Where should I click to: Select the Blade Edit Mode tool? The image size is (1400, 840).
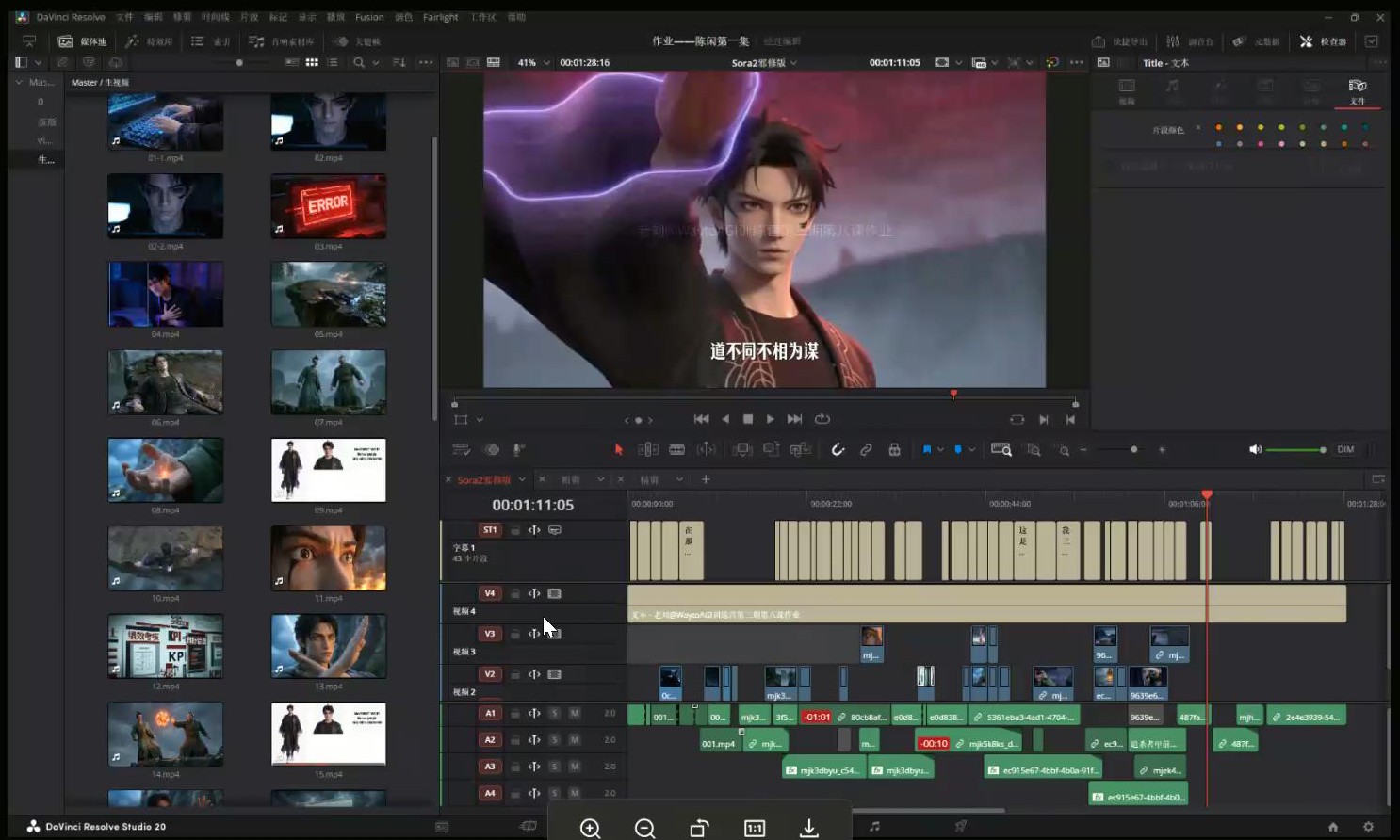(x=676, y=450)
